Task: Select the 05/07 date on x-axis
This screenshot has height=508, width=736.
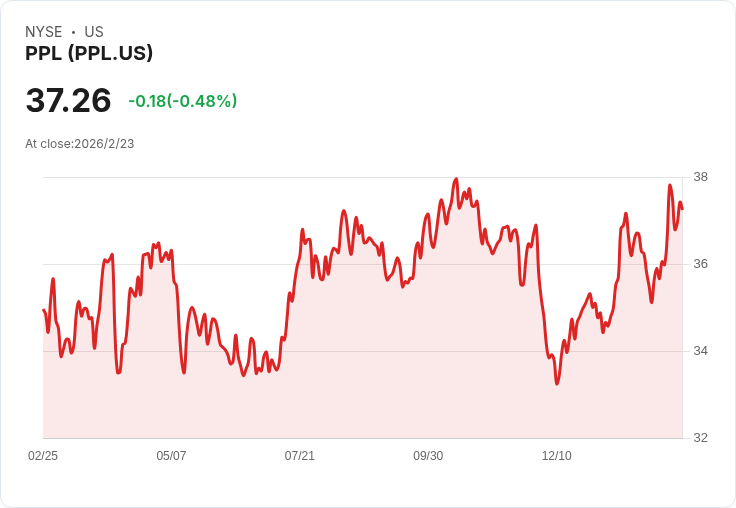Action: pos(171,456)
